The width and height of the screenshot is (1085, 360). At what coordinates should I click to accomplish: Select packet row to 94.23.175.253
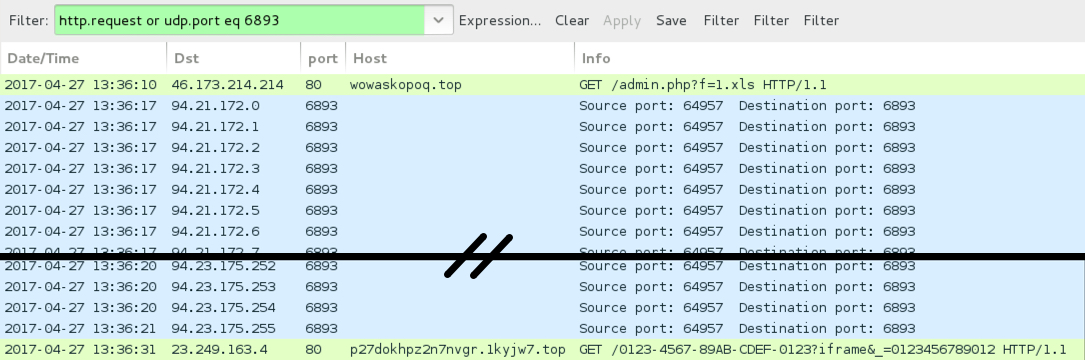542,286
